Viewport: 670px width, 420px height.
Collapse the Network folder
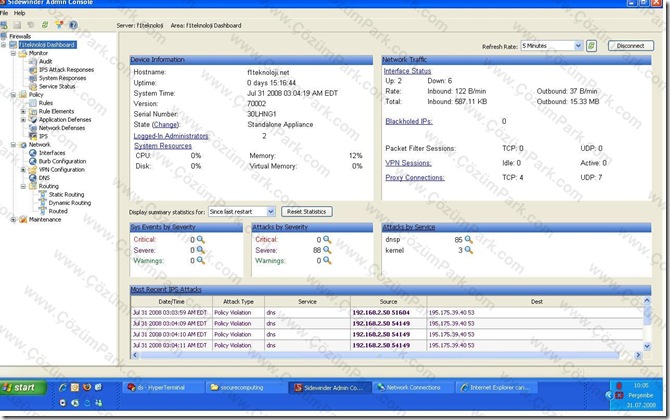13,144
